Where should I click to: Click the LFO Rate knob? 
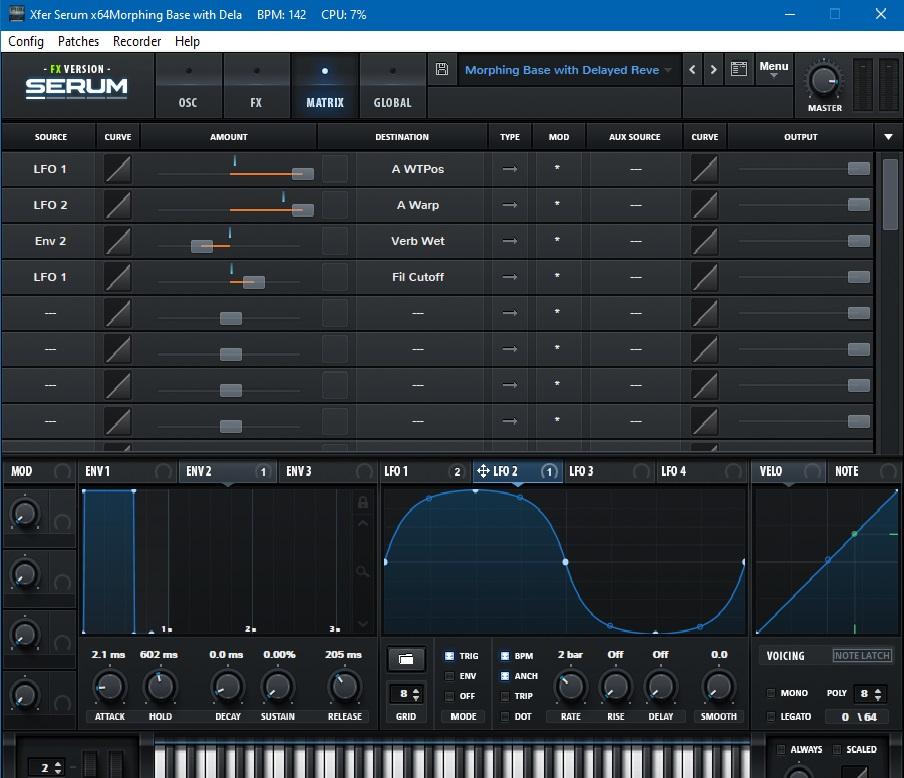571,687
